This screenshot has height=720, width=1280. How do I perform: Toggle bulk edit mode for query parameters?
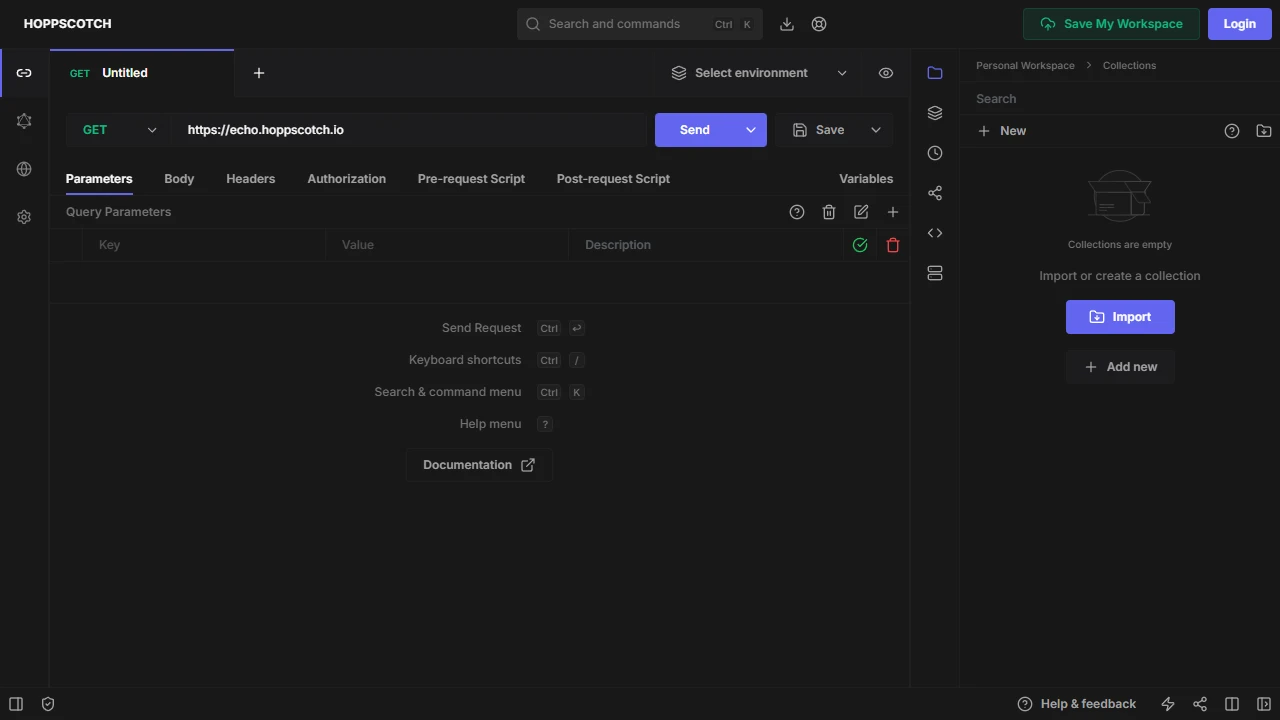861,211
